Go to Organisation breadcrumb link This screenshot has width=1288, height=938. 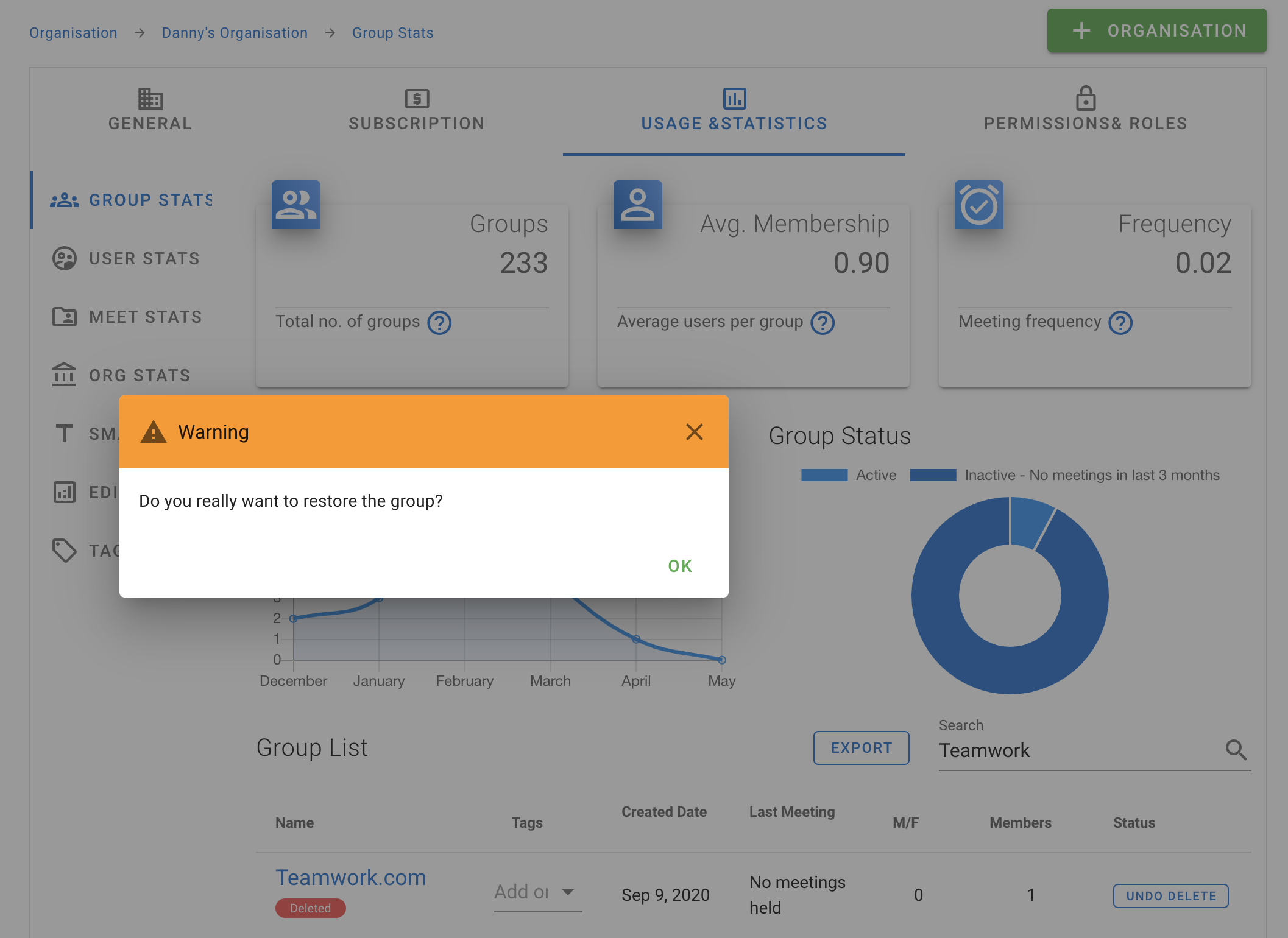[74, 33]
